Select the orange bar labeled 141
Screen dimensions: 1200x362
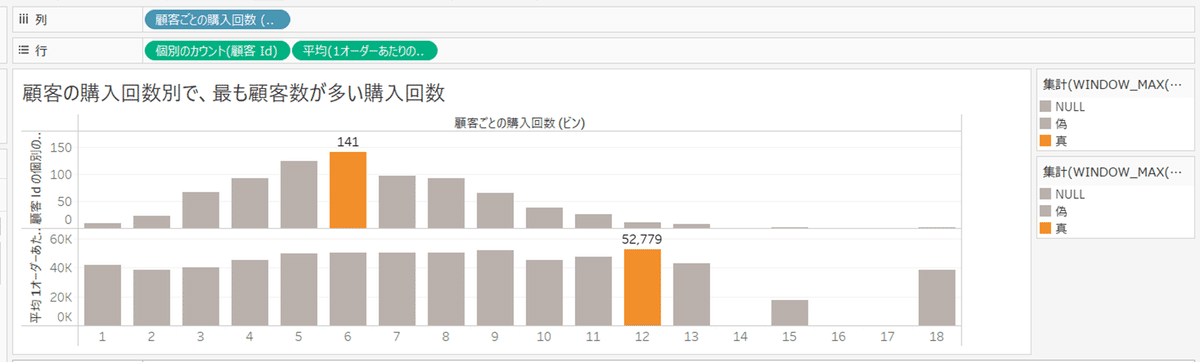click(x=348, y=190)
